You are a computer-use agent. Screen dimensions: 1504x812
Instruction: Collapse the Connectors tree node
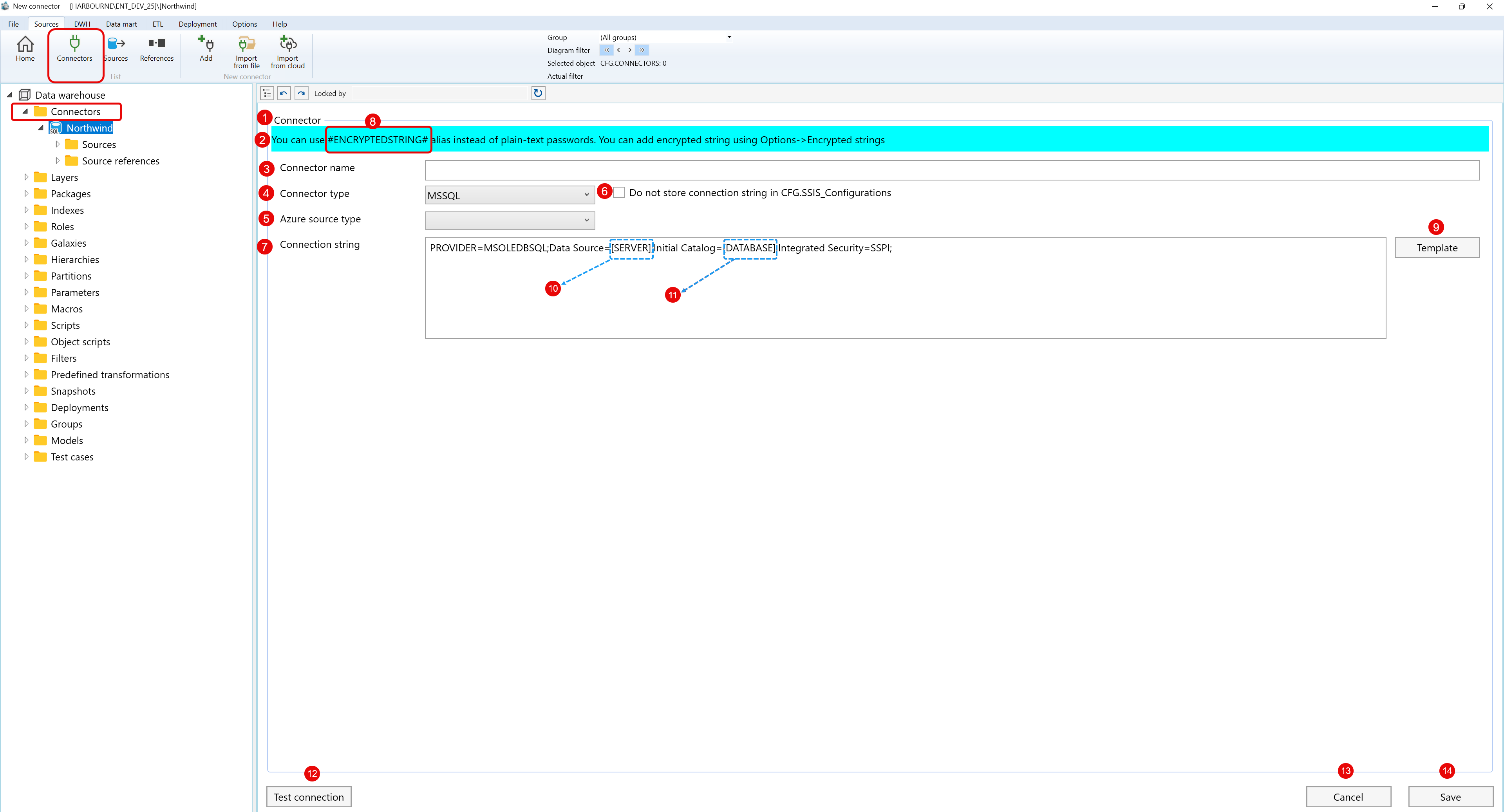(x=25, y=111)
